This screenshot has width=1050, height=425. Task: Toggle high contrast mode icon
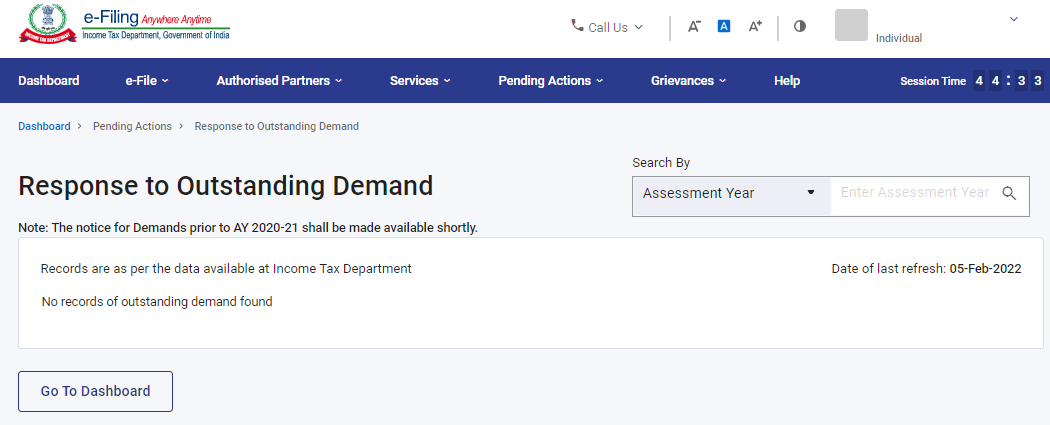[x=800, y=26]
